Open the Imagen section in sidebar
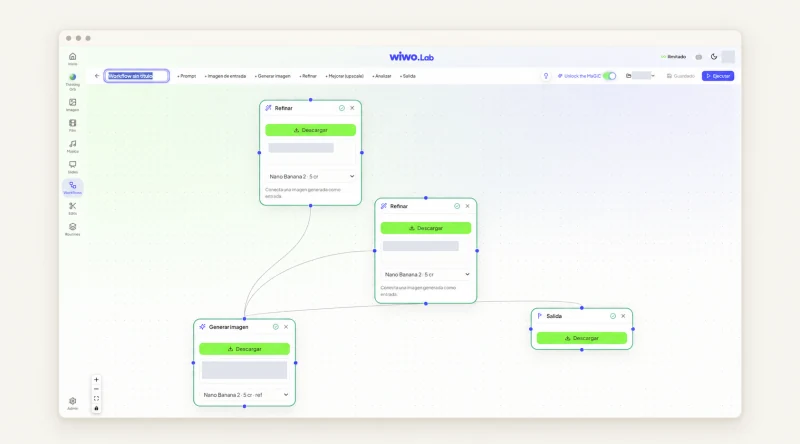Viewport: 800px width, 444px height. coord(72,105)
